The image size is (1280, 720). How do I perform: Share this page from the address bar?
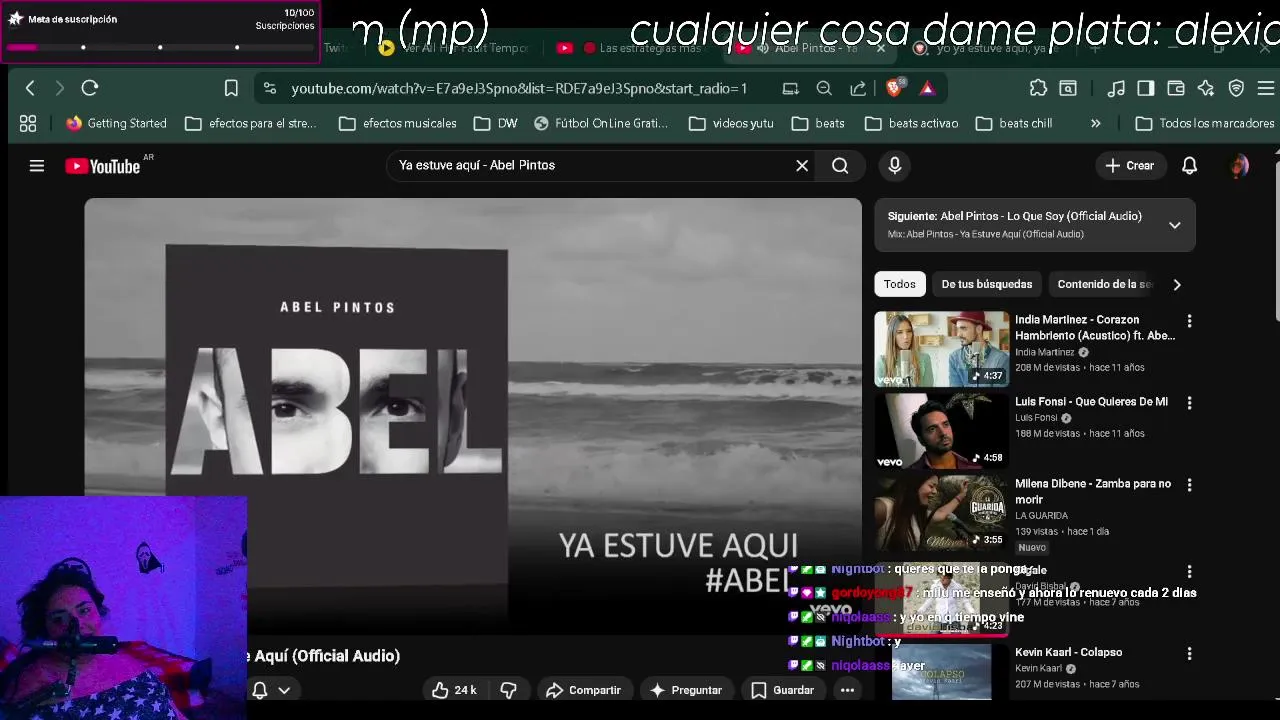pos(858,88)
